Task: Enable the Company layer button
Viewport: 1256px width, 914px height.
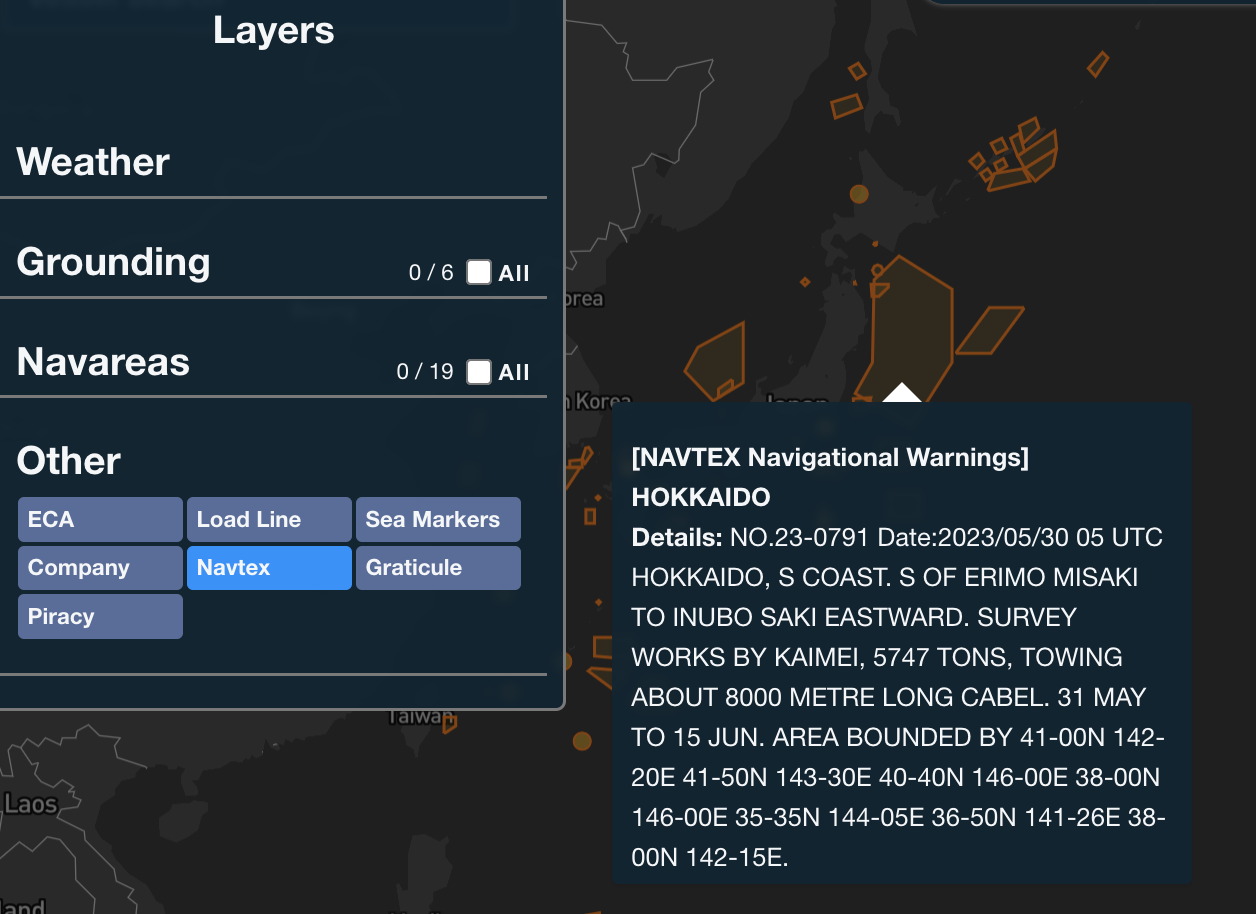Action: pos(99,567)
